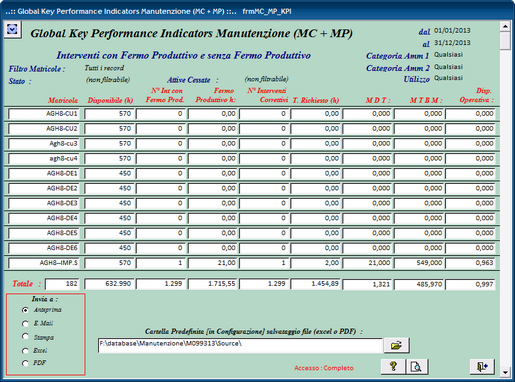This screenshot has width=515, height=382.
Task: Click the Matricola cell AGH8-DE6
Action: (x=44, y=248)
